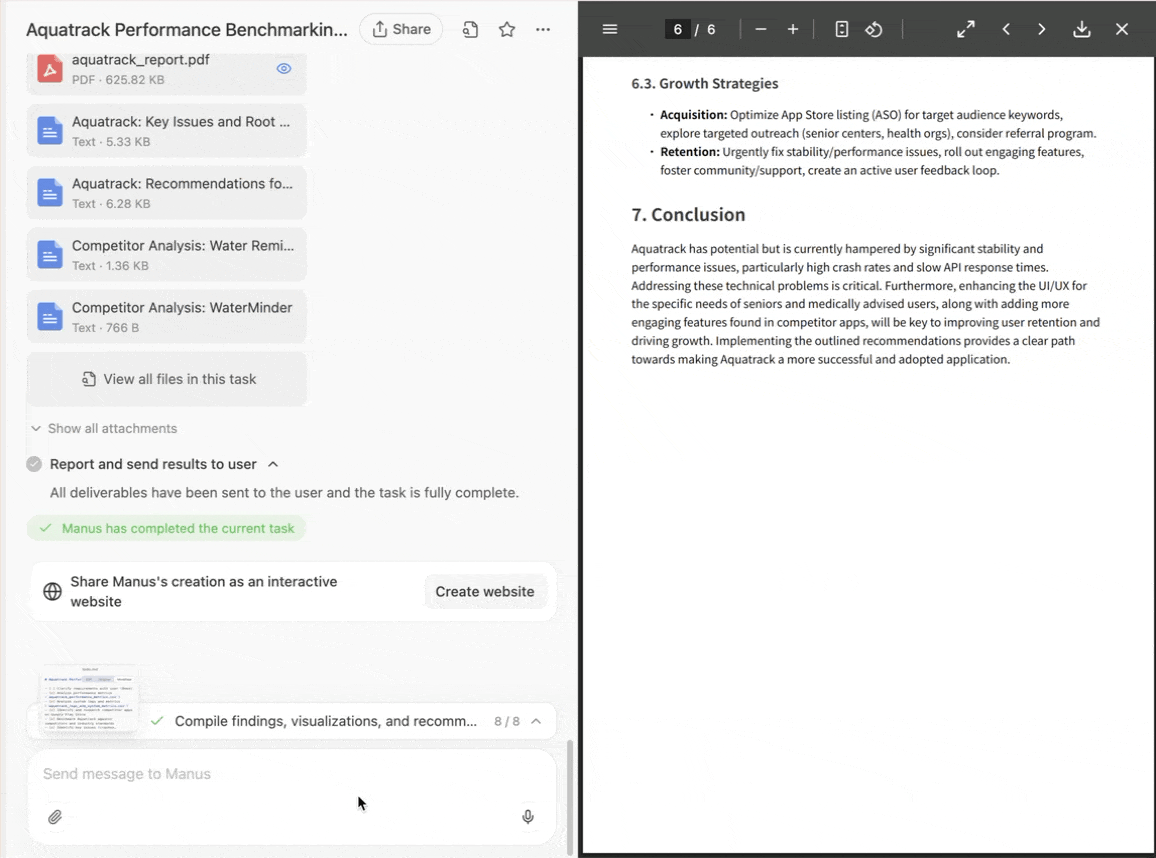Go to previous file in viewer

pos(1006,29)
